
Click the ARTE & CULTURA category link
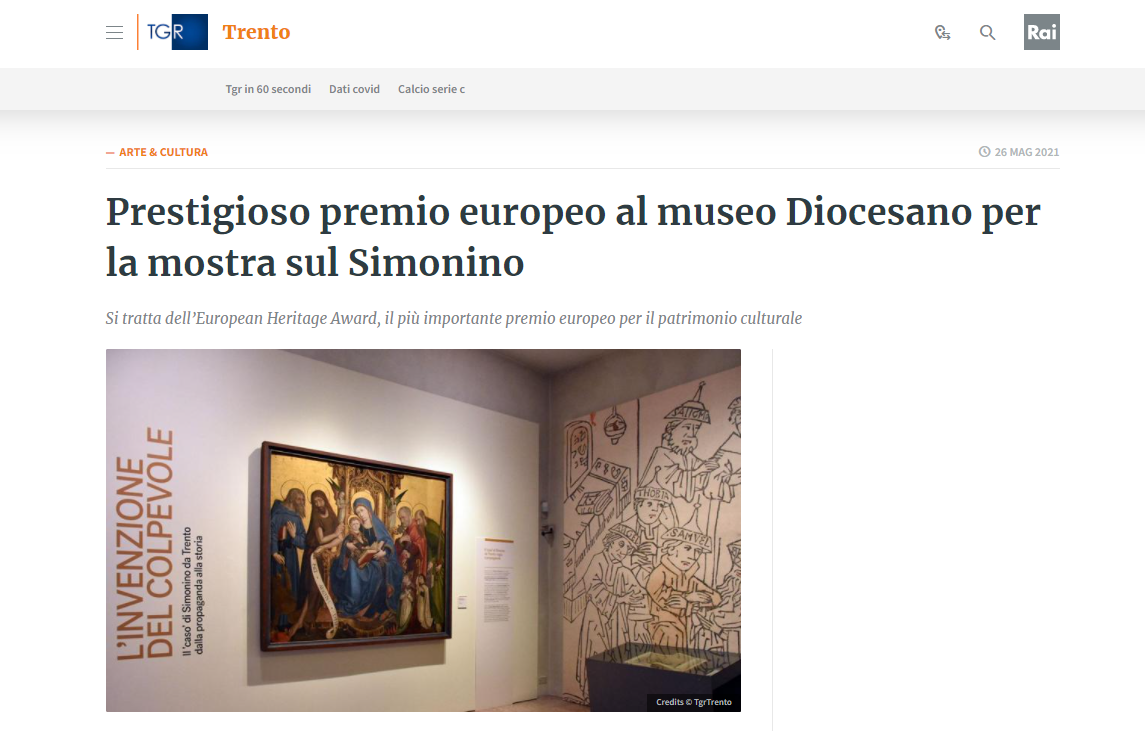point(164,152)
